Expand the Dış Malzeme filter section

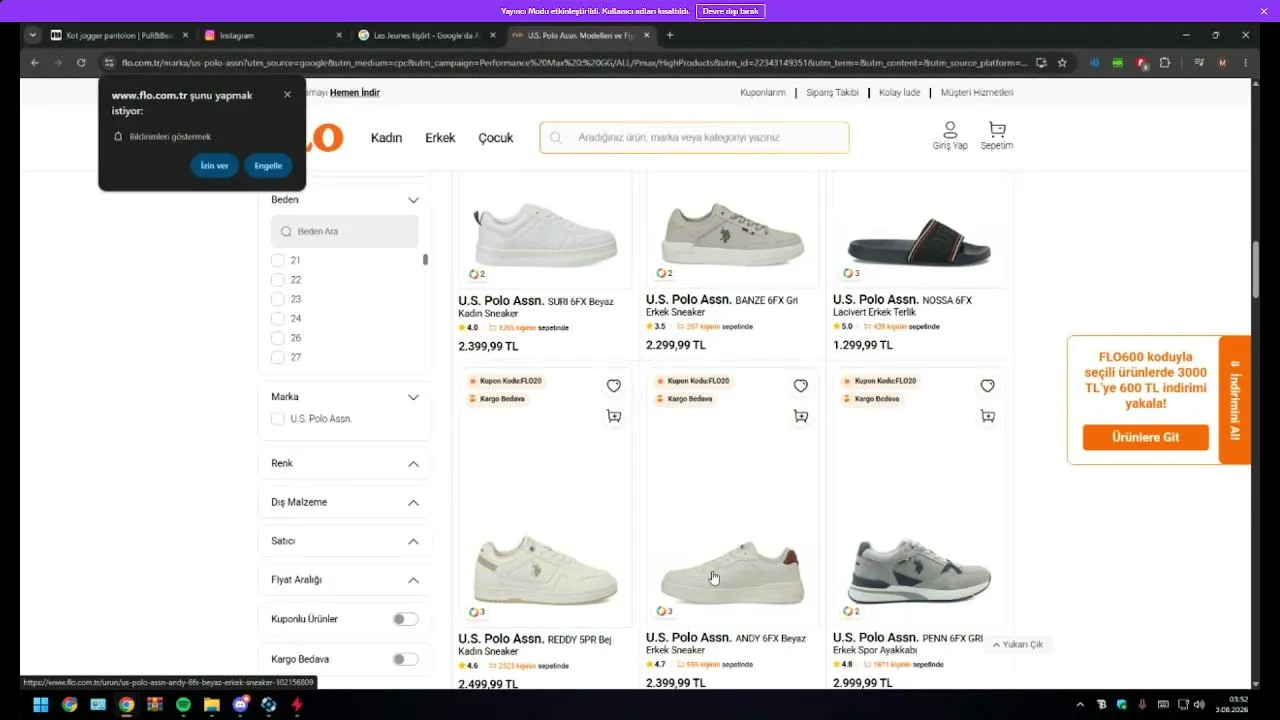tap(413, 502)
